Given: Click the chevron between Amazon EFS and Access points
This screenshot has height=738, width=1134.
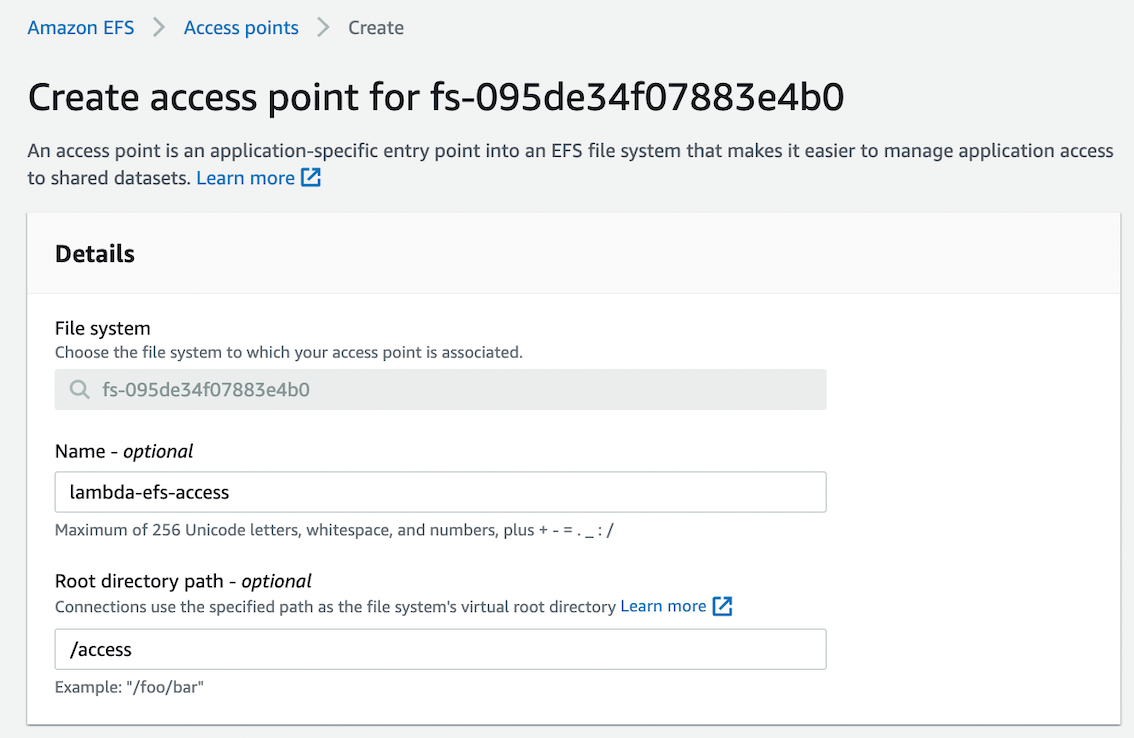Looking at the screenshot, I should [x=158, y=28].
